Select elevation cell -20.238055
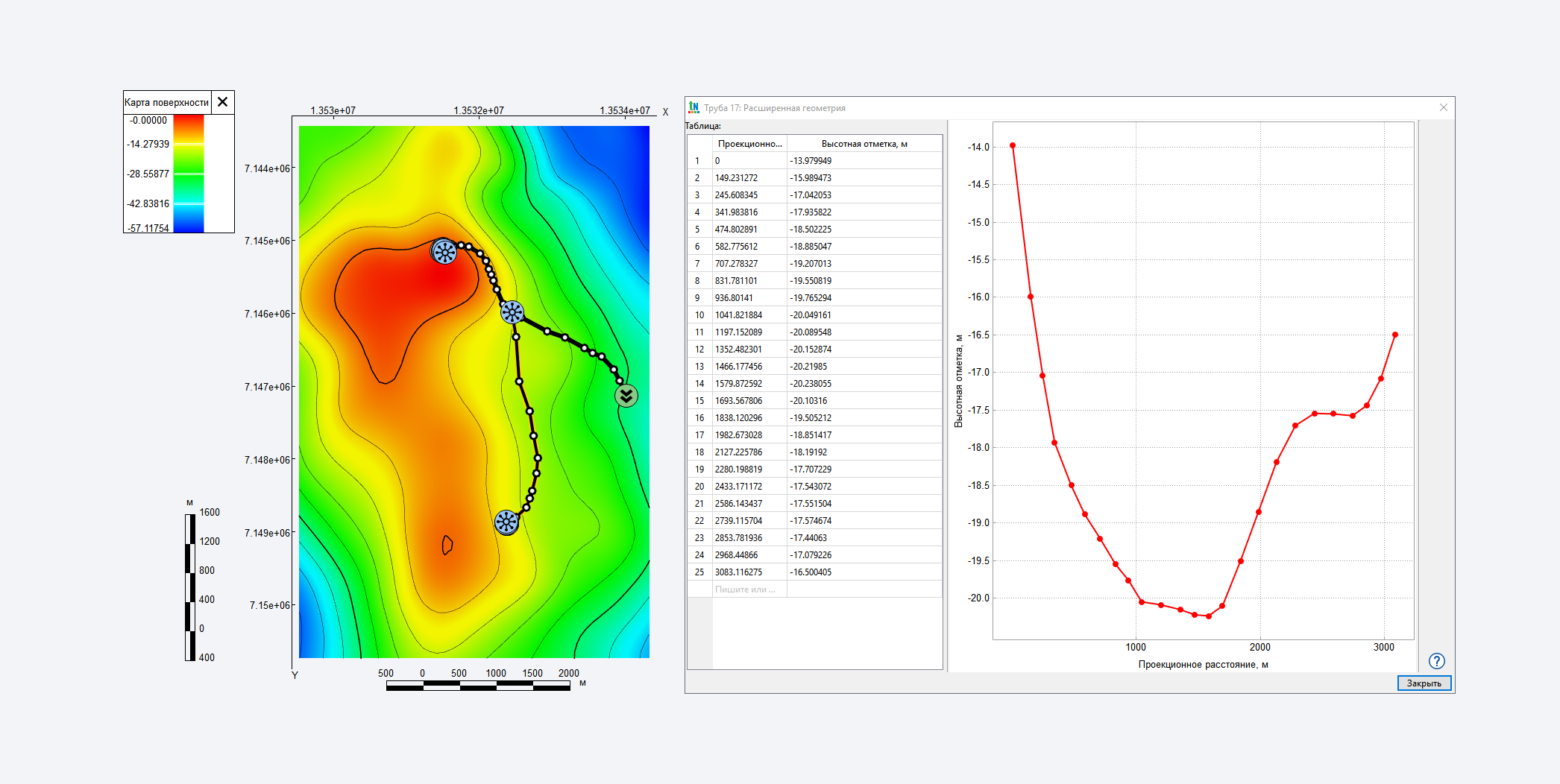The width and height of the screenshot is (1560, 784). [x=864, y=384]
